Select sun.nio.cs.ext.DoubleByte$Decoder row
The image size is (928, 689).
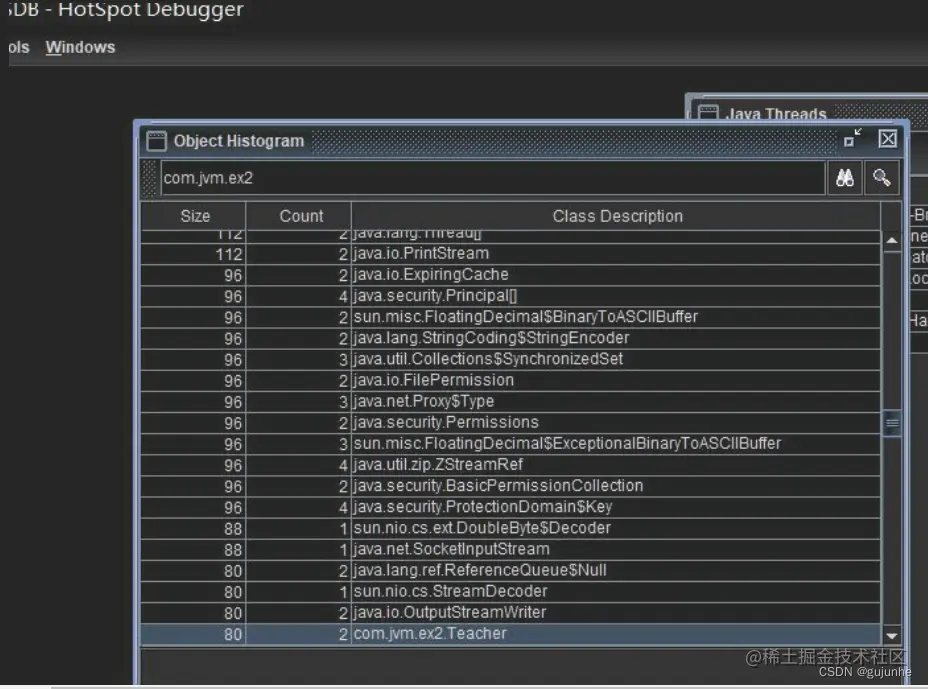pyautogui.click(x=511, y=528)
